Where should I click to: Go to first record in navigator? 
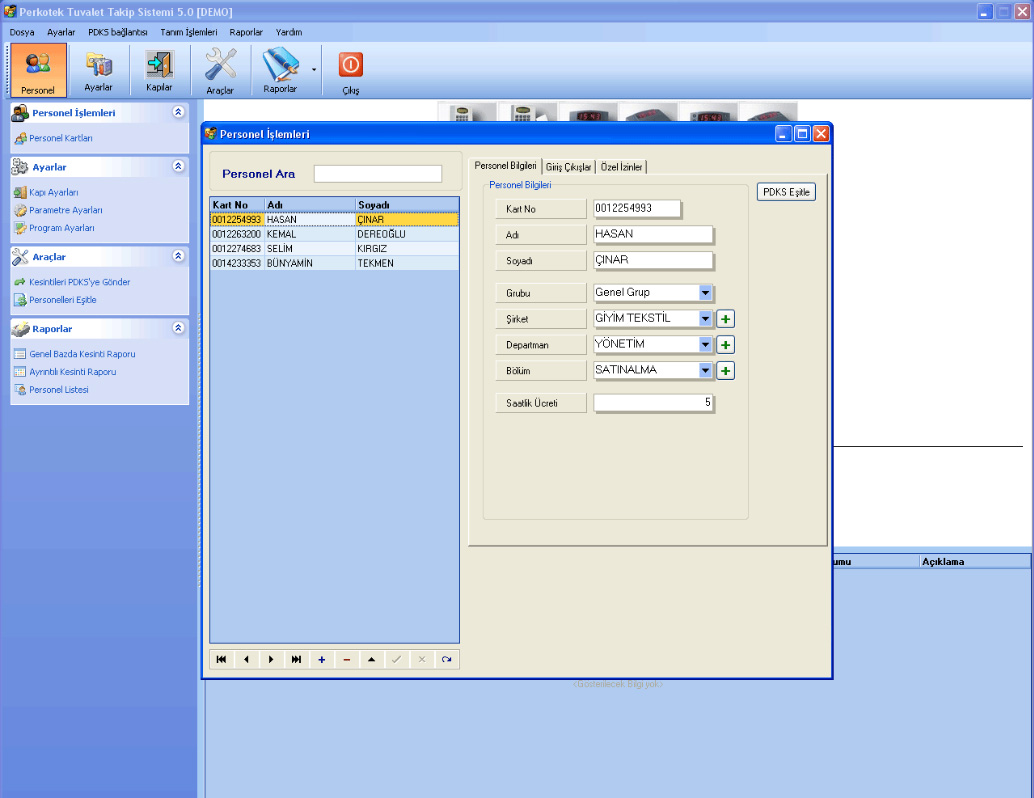tap(221, 660)
